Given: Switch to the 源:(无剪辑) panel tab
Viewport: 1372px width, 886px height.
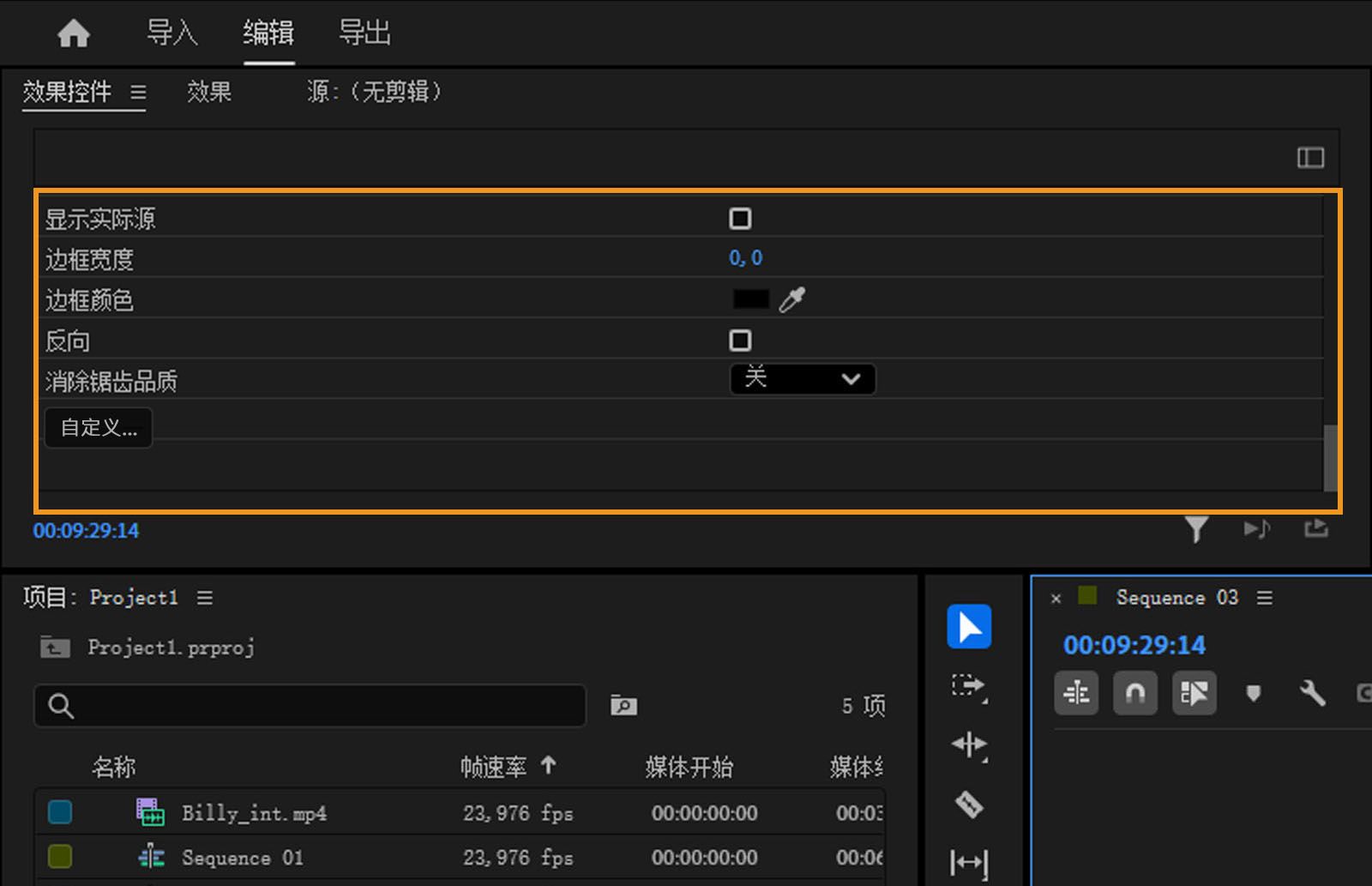Looking at the screenshot, I should click(x=375, y=91).
